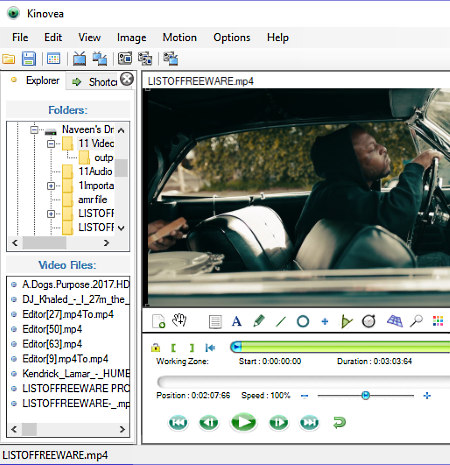The image size is (450, 465).
Task: Select the cross marker tool
Action: [x=325, y=321]
